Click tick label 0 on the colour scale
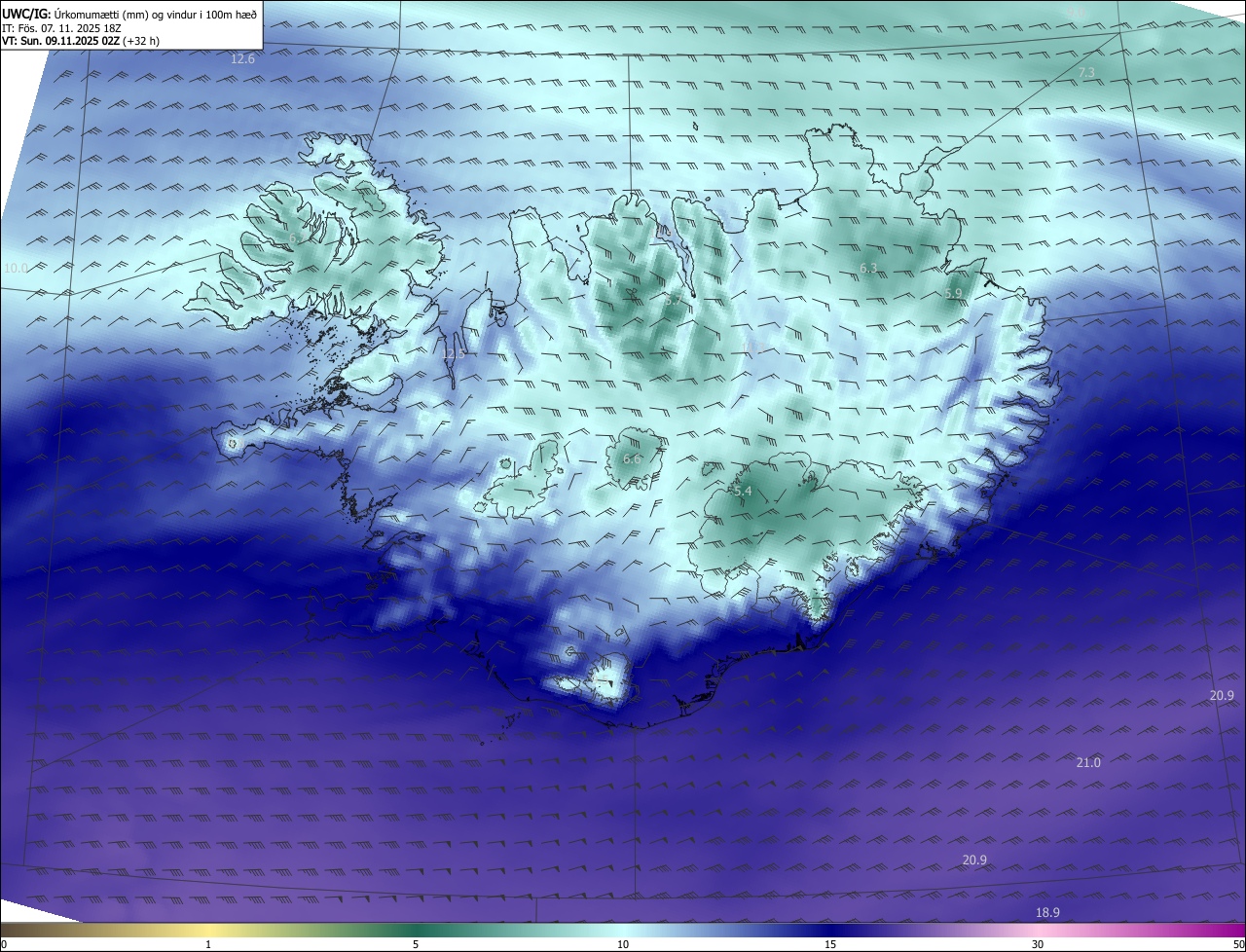 coord(4,944)
